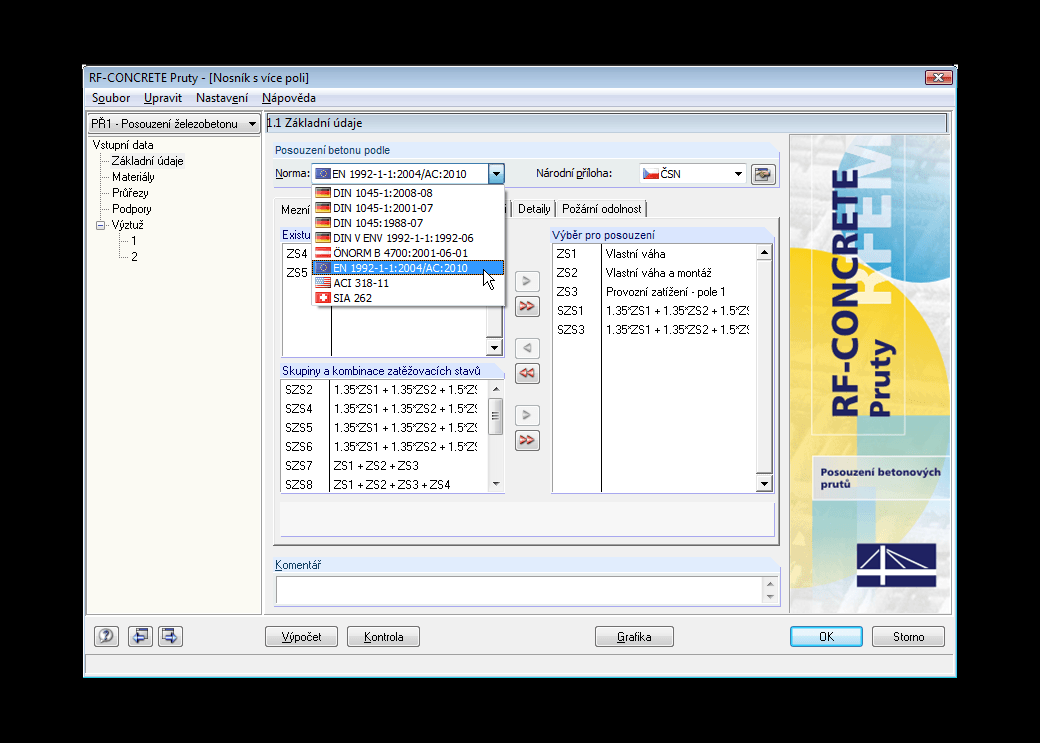
Task: Remove selected item with left single arrow
Action: (527, 348)
